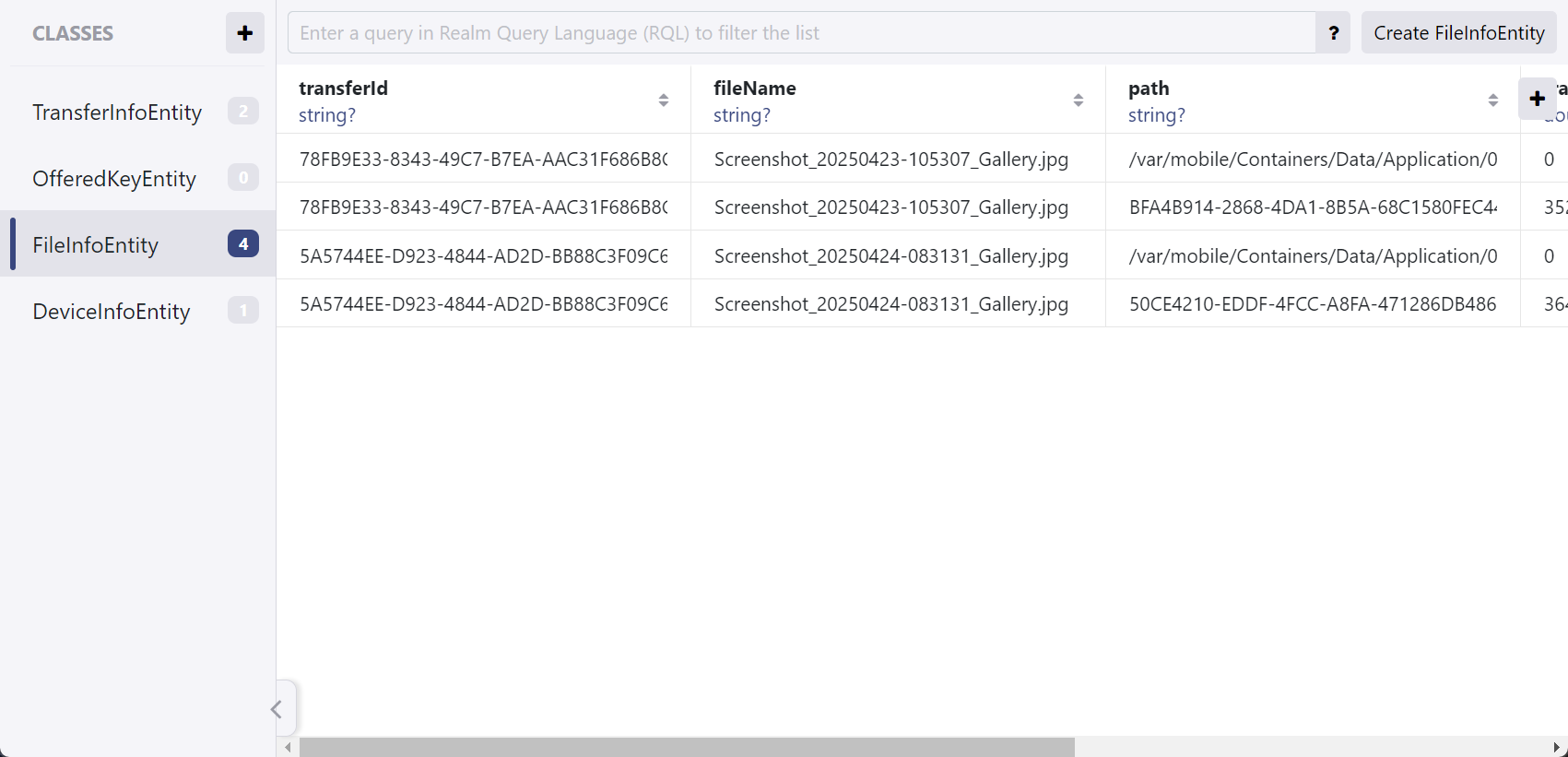The height and width of the screenshot is (757, 1568).
Task: Select the Screenshot_20250424-083131_Gallery.jpg cell in the last row
Action: pos(890,304)
